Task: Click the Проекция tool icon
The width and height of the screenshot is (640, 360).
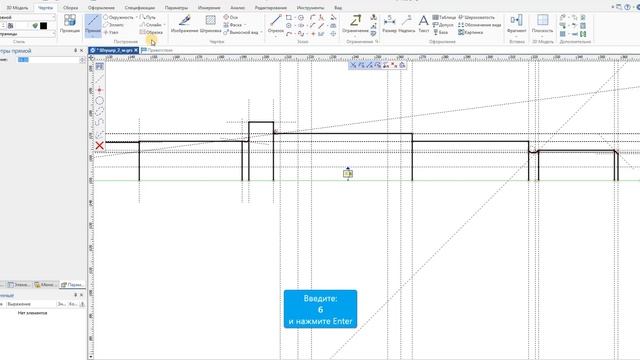Action: (70, 24)
